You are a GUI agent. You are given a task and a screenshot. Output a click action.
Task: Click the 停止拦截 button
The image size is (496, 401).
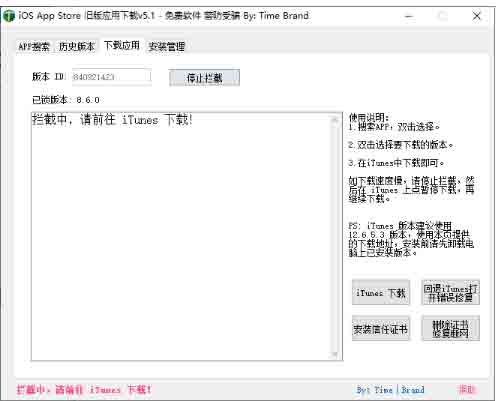tap(204, 78)
